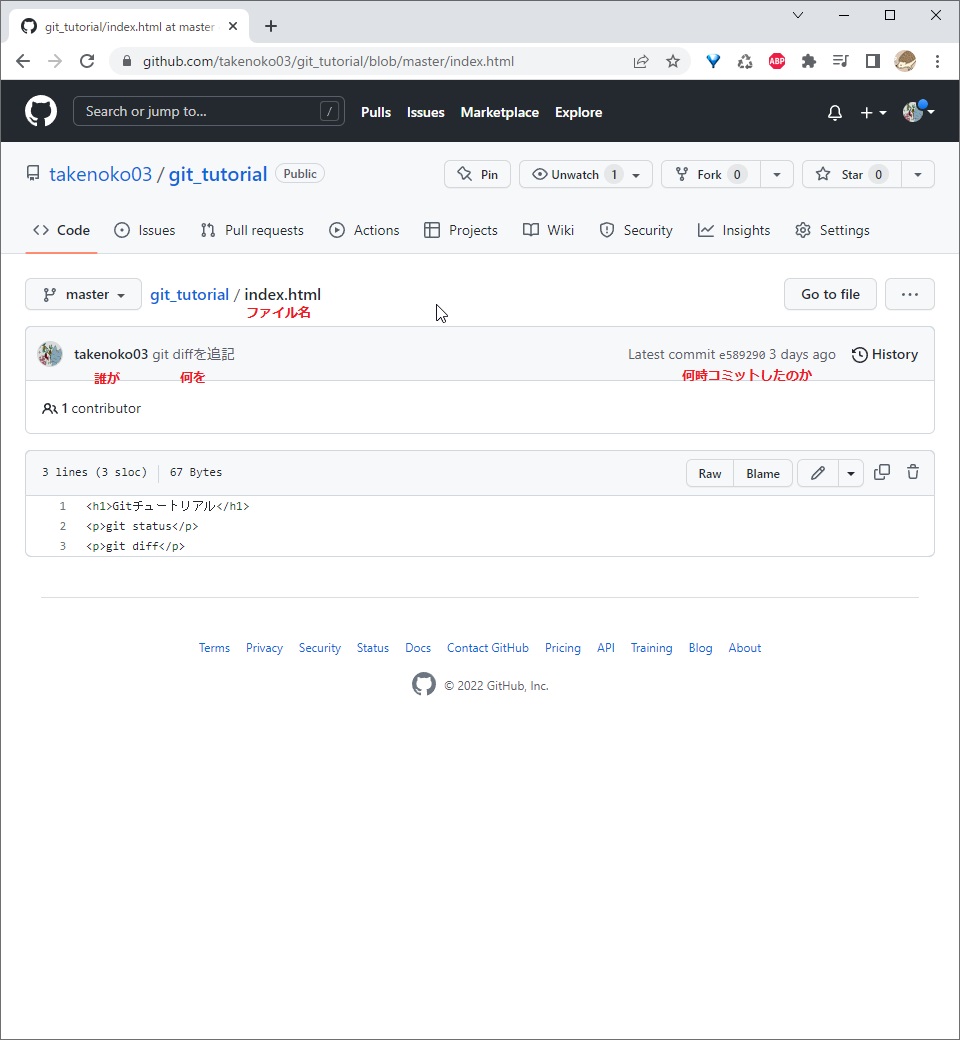Open the Extensions puzzle icon
The width and height of the screenshot is (960, 1040).
point(808,62)
